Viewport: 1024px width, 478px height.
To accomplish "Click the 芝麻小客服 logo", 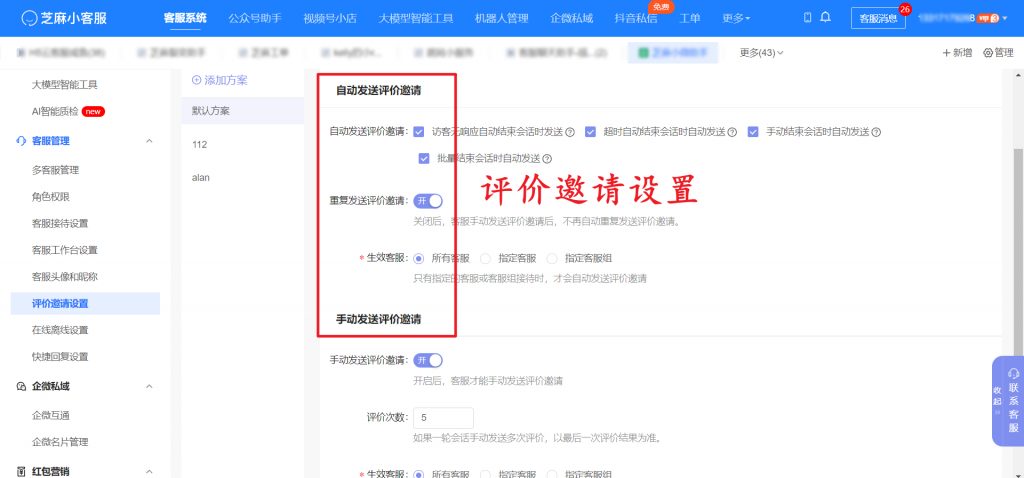I will click(63, 18).
